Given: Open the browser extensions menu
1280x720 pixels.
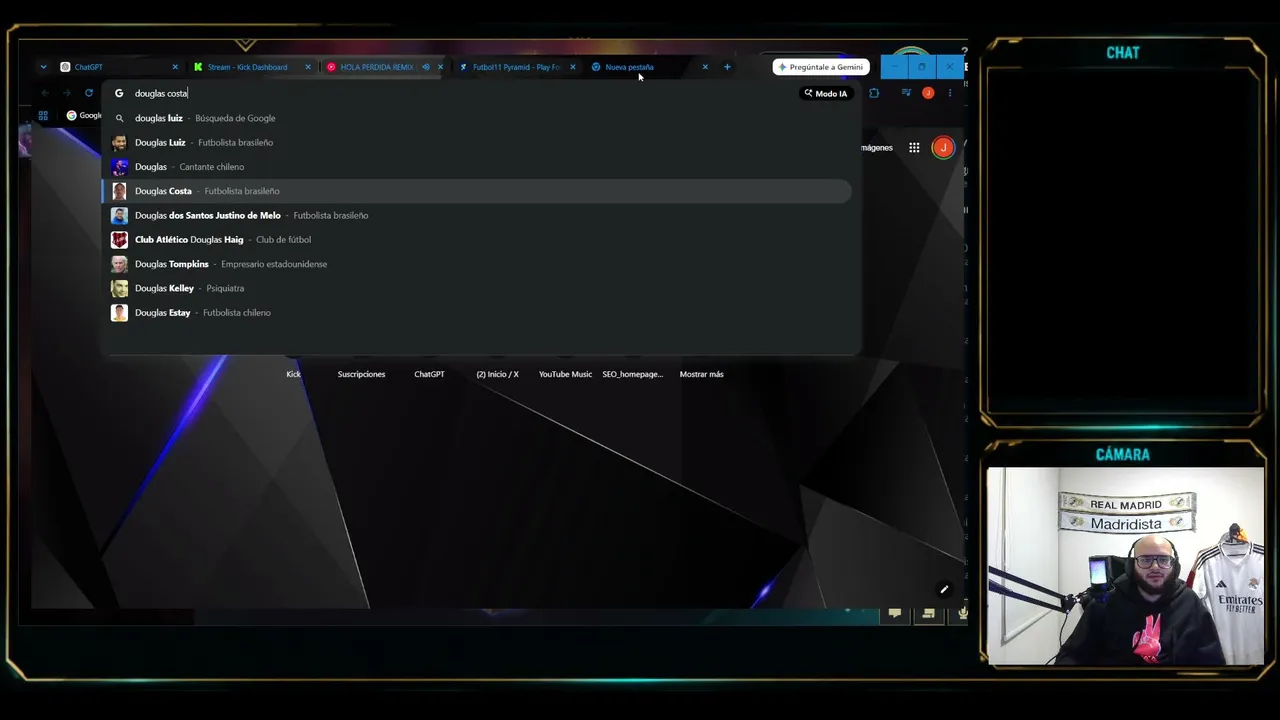Looking at the screenshot, I should pos(874,93).
